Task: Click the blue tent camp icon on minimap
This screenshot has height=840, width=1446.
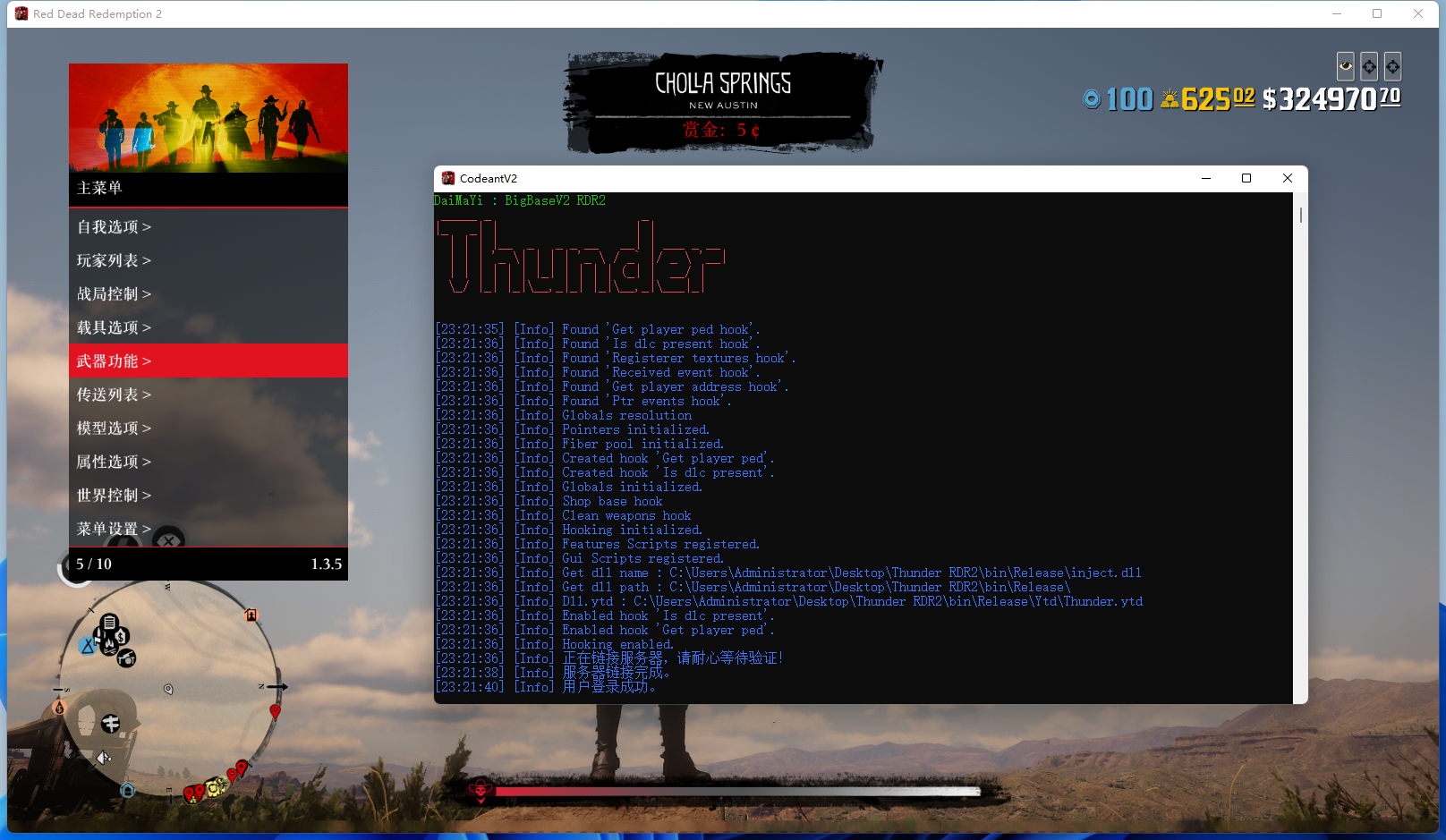Action: tap(88, 646)
